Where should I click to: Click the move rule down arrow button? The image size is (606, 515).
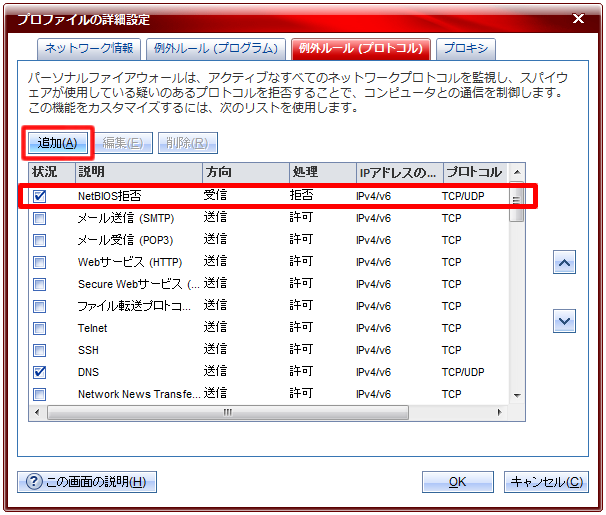(564, 321)
